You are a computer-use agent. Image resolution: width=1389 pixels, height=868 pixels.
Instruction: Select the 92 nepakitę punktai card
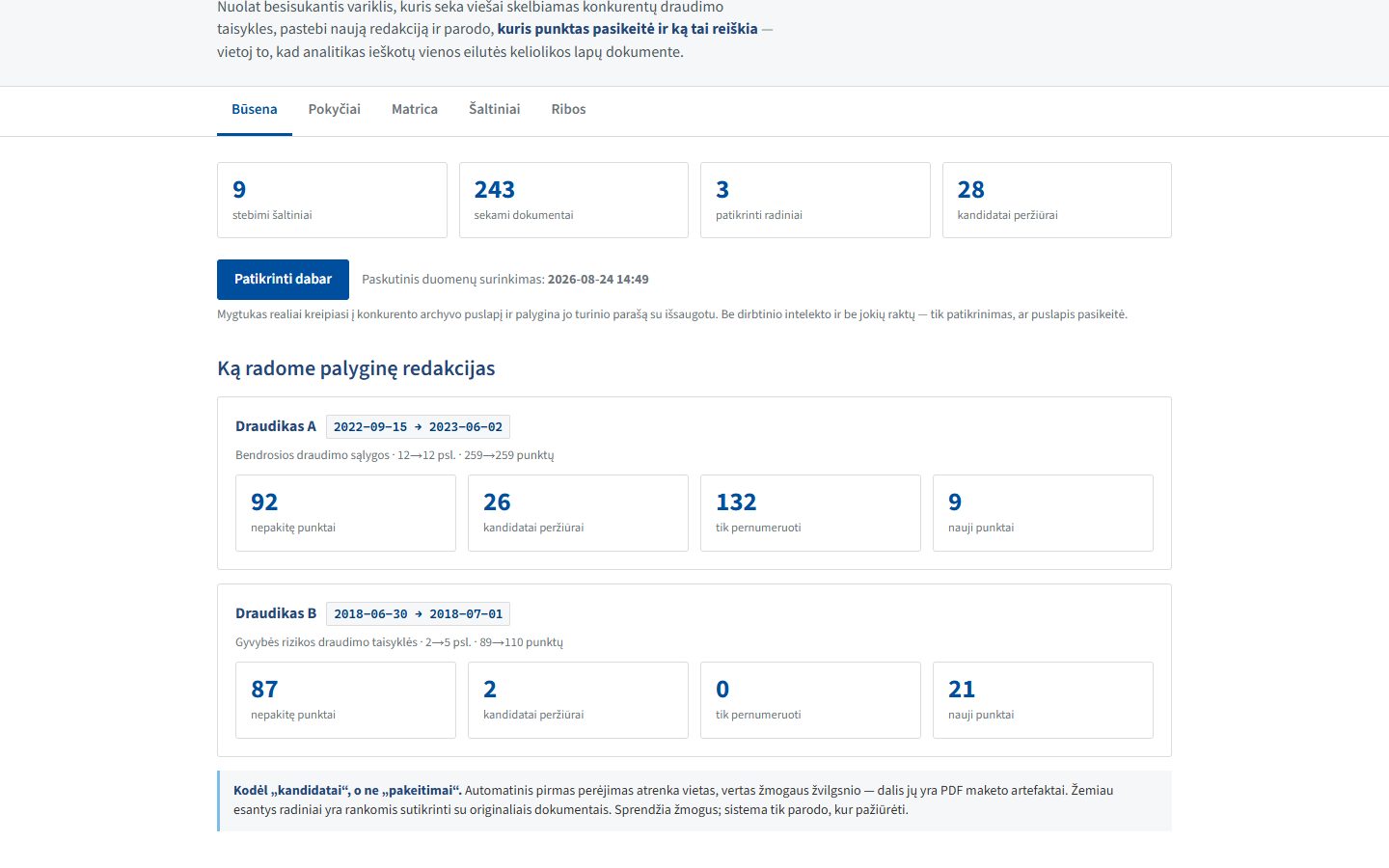tap(345, 513)
